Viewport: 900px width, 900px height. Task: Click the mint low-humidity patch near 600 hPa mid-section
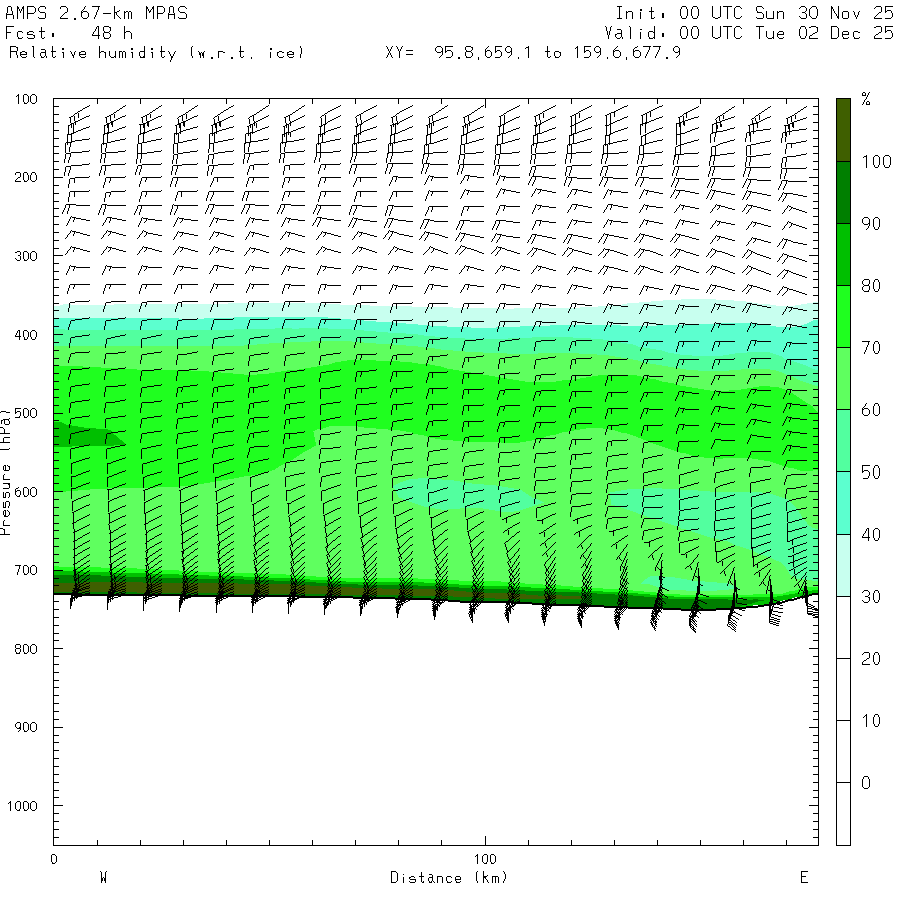[468, 496]
